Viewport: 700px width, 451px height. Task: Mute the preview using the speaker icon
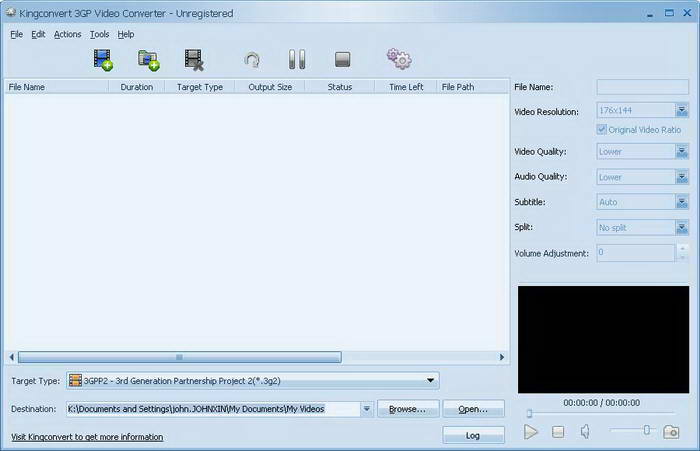[x=585, y=431]
